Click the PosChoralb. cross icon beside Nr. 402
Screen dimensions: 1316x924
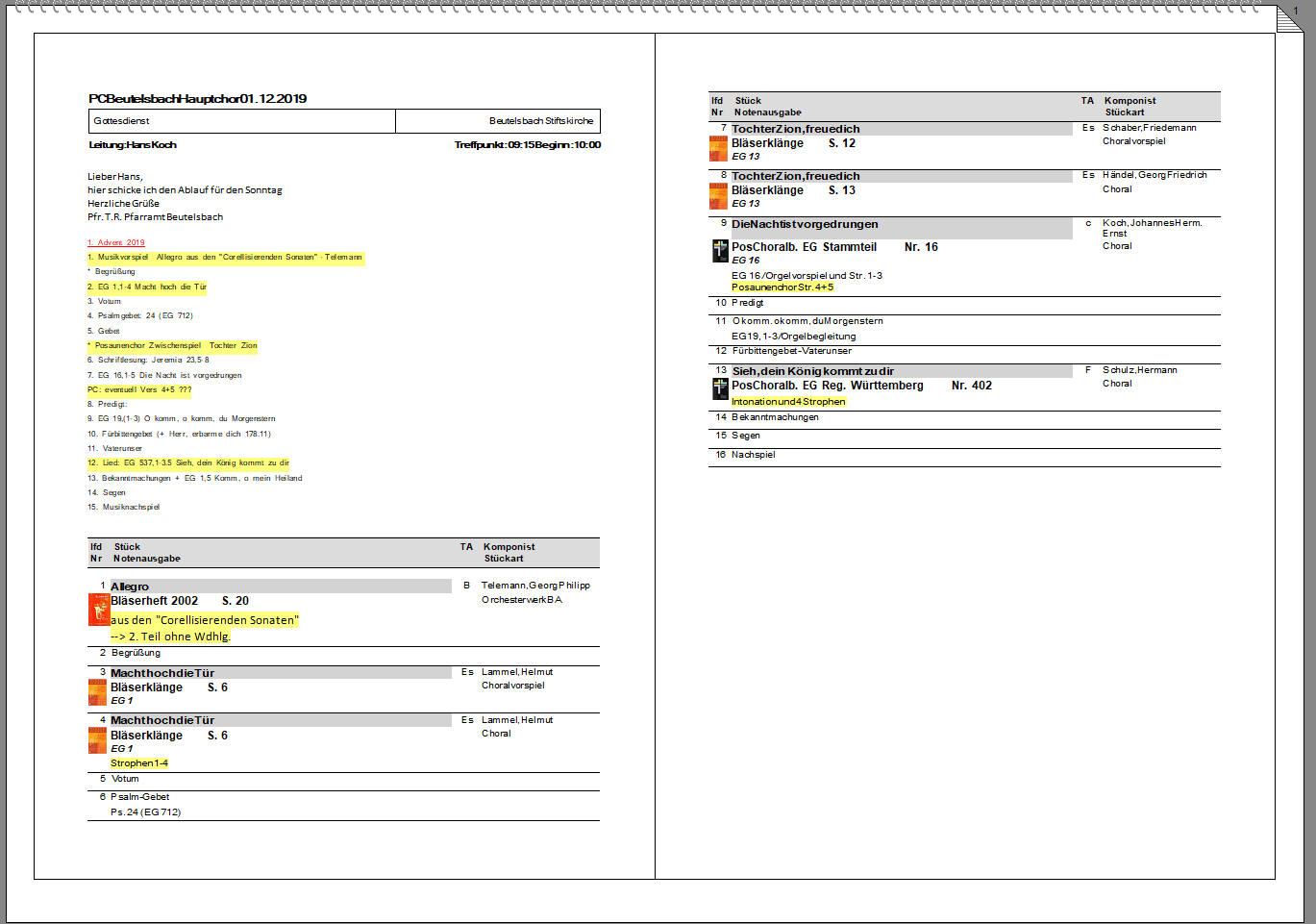click(720, 388)
